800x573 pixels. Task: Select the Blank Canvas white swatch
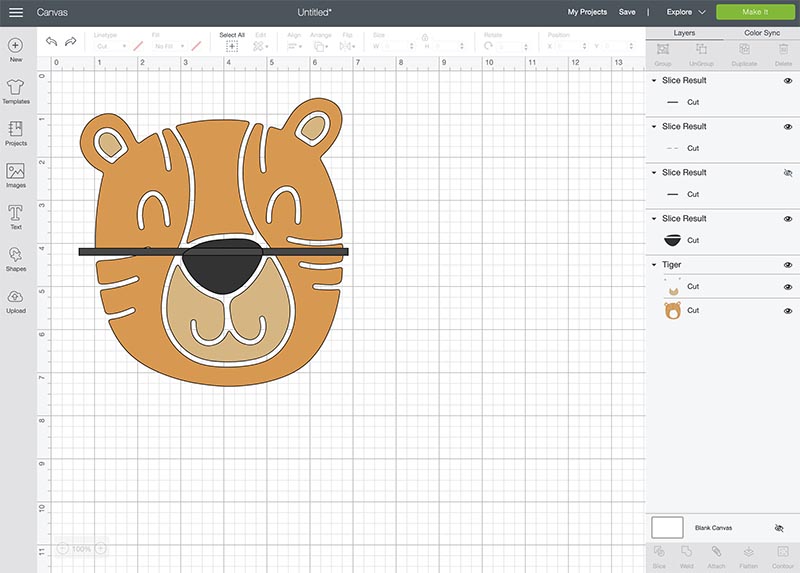pyautogui.click(x=667, y=527)
